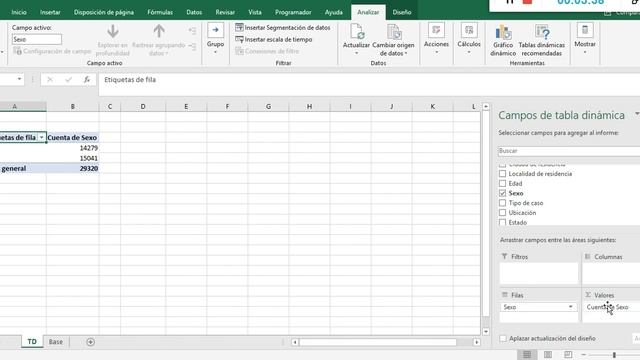Check the Estado field checkbox
640x360 pixels.
[x=502, y=222]
